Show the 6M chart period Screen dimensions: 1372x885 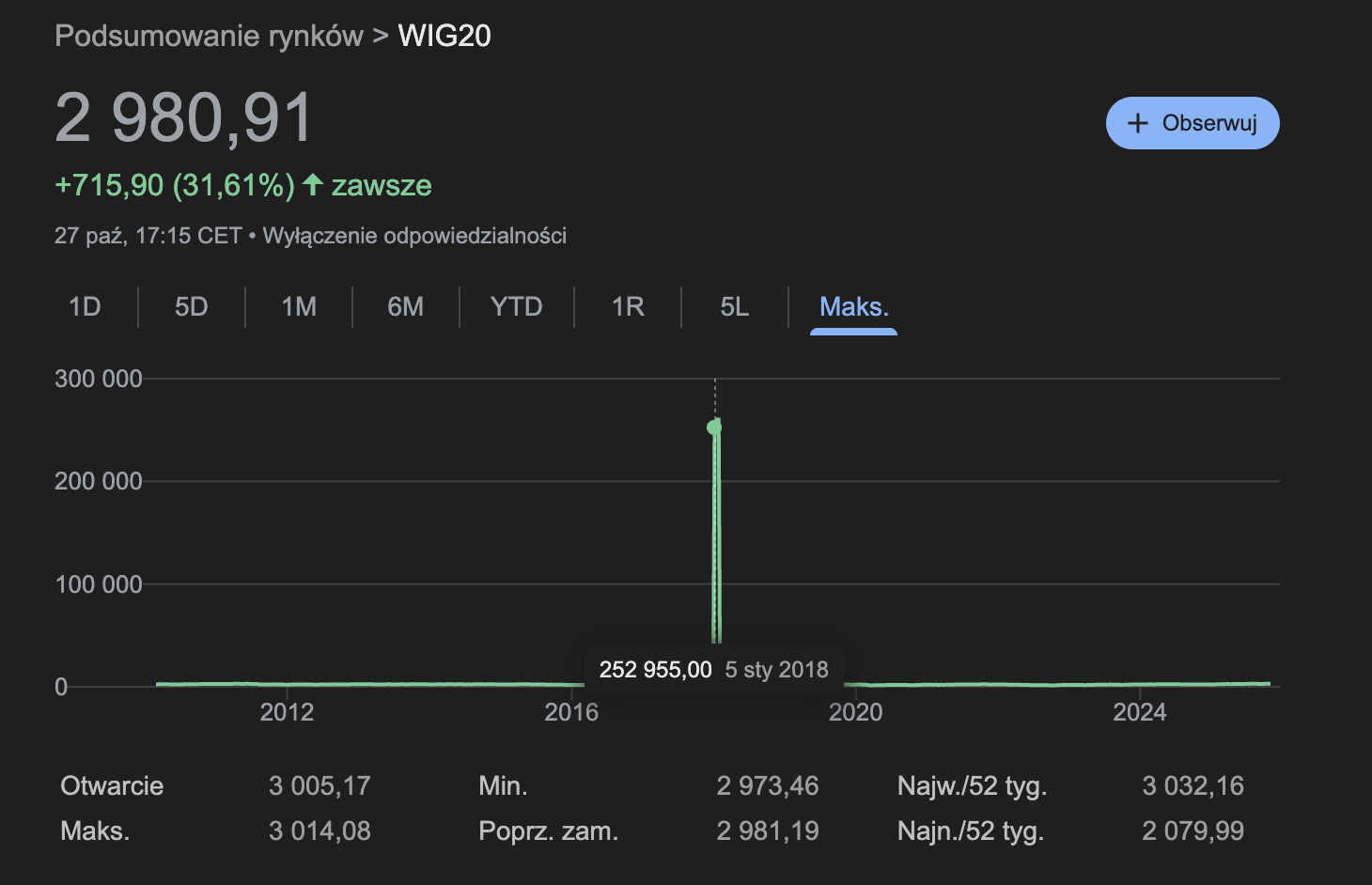point(405,307)
